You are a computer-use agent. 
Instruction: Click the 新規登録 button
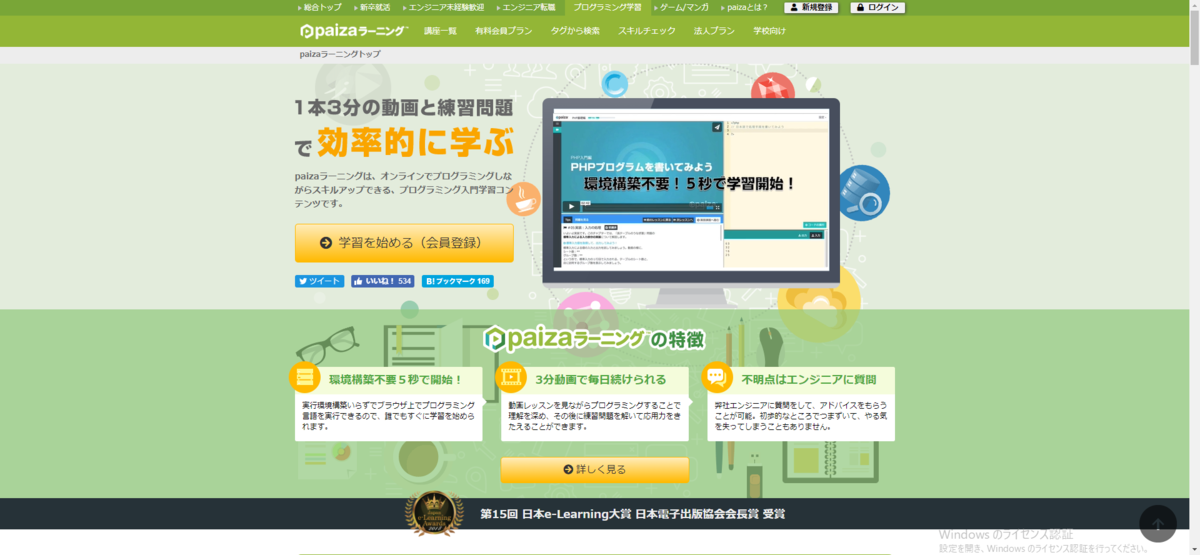[811, 7]
